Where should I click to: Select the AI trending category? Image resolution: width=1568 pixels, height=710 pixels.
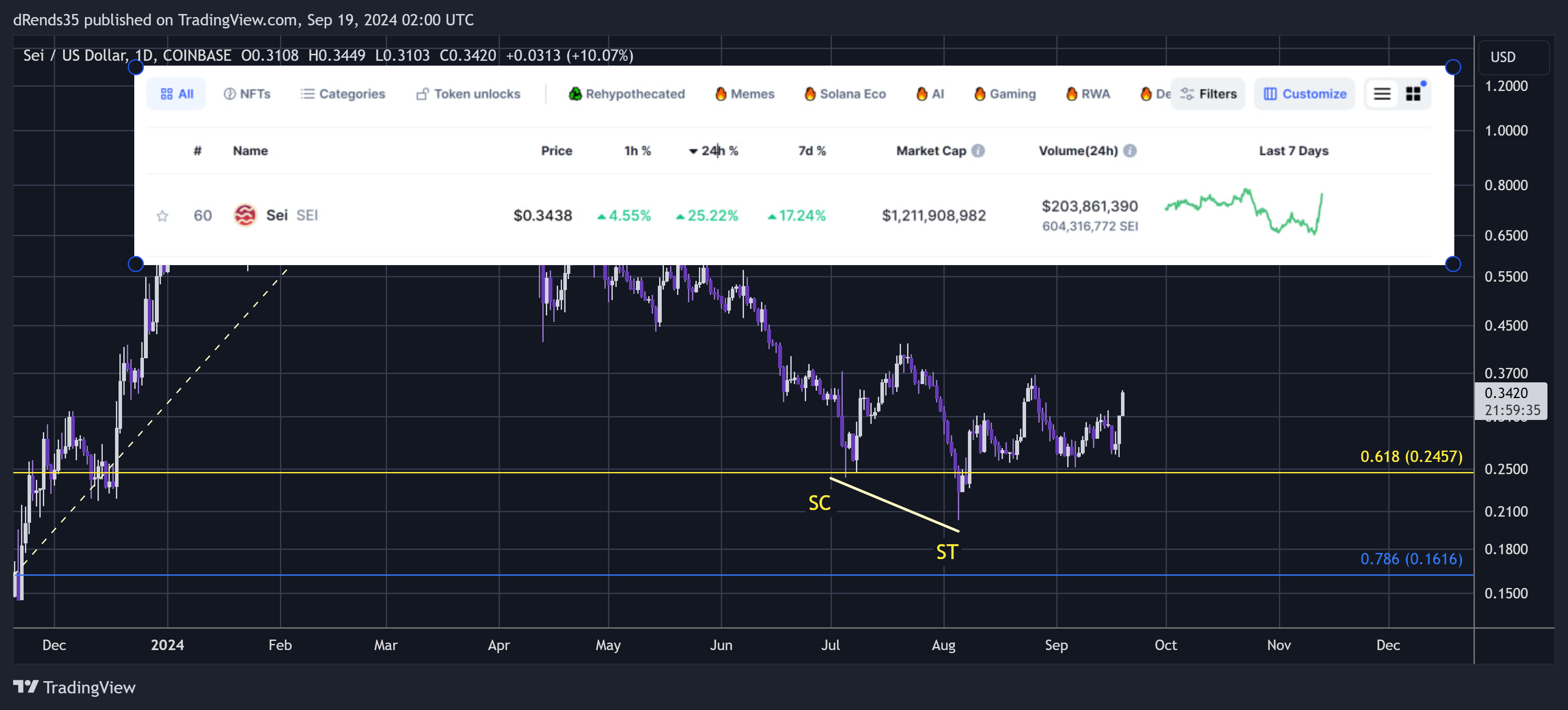930,94
